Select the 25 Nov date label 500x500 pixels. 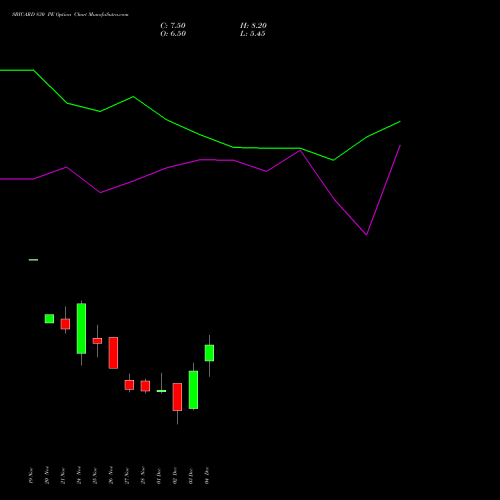click(x=95, y=476)
